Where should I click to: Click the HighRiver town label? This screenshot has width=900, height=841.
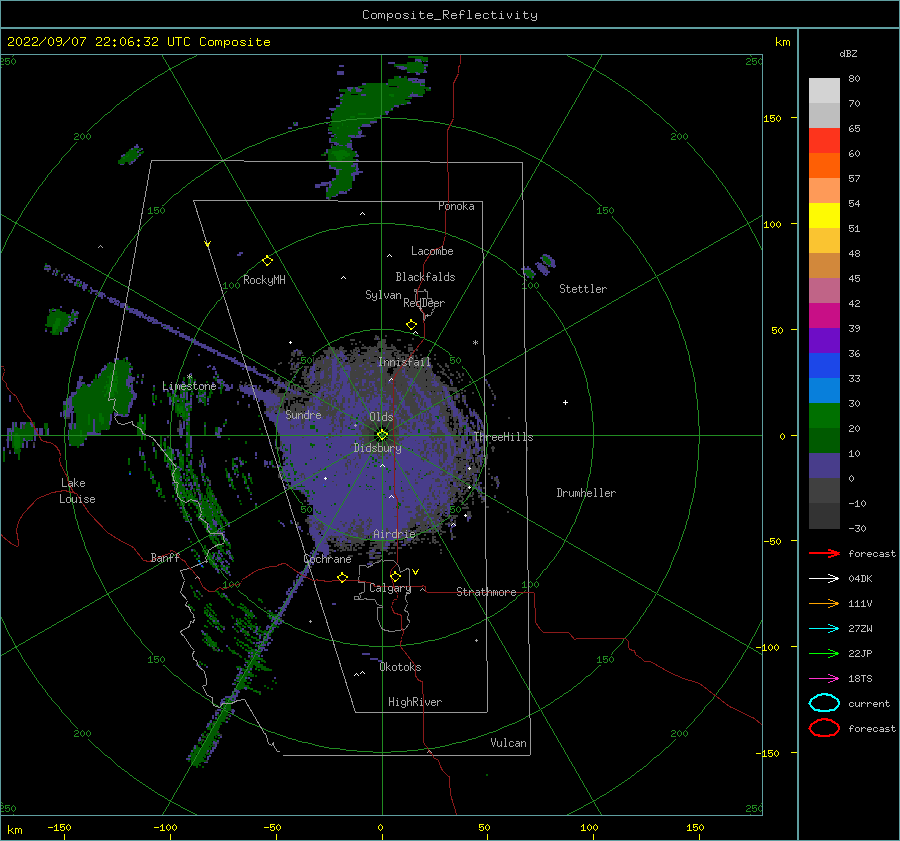coord(415,702)
